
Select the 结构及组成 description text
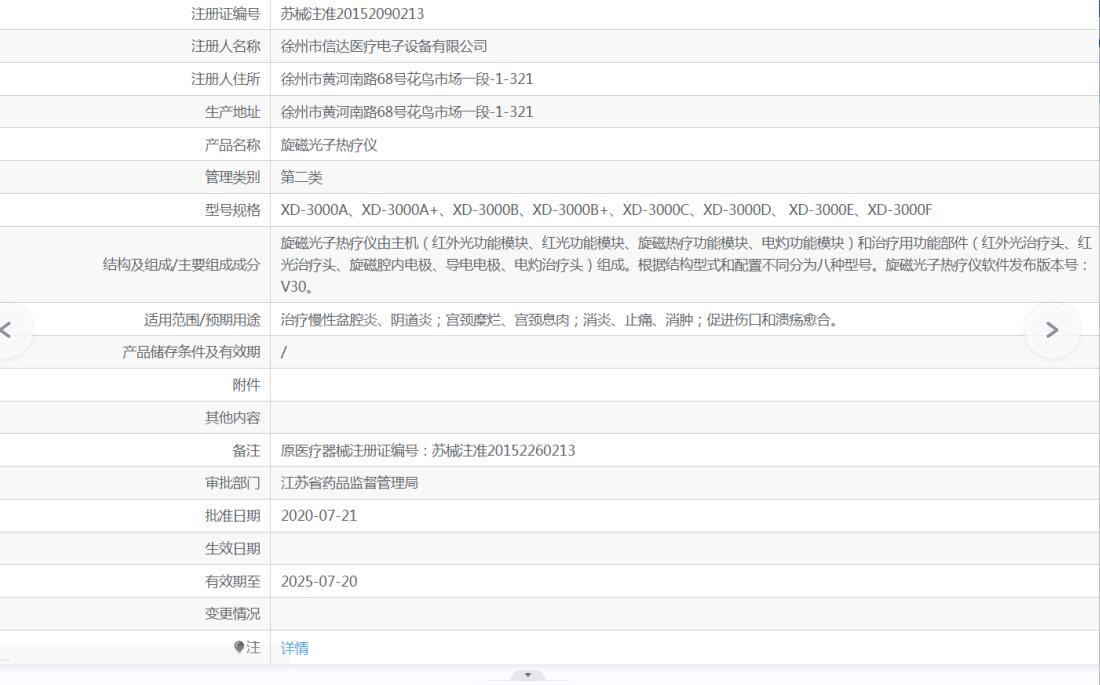[x=686, y=265]
